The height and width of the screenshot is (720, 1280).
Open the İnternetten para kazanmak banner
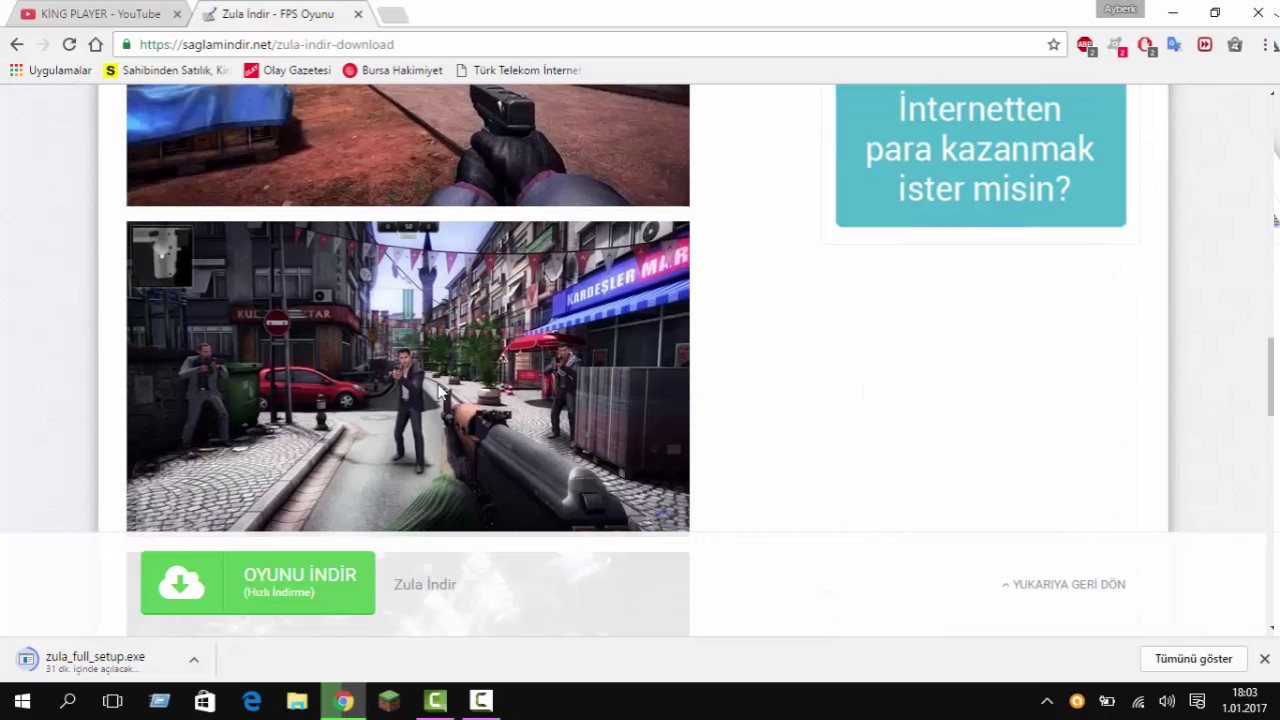(981, 155)
